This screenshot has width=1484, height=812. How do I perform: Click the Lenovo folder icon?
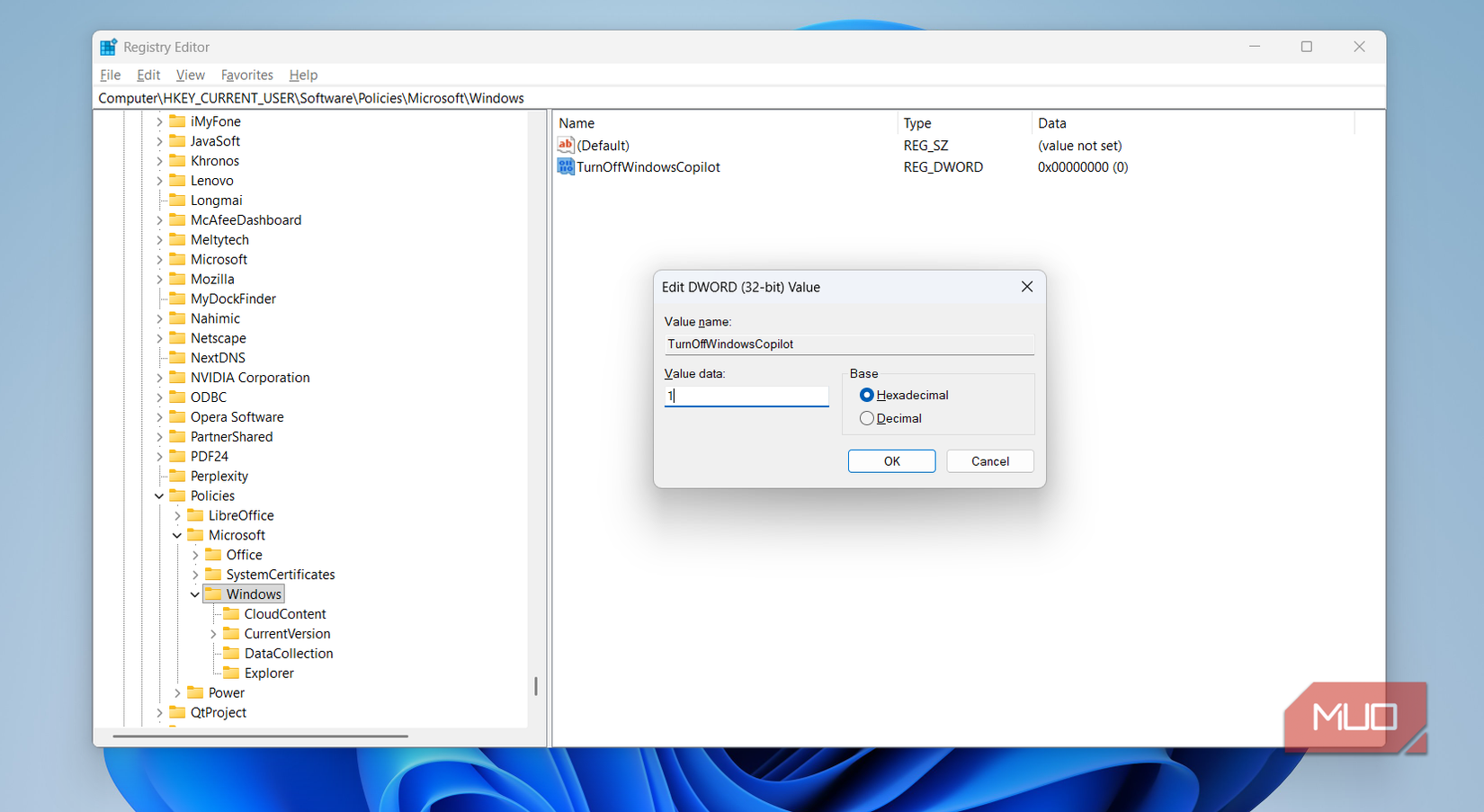[x=177, y=181]
